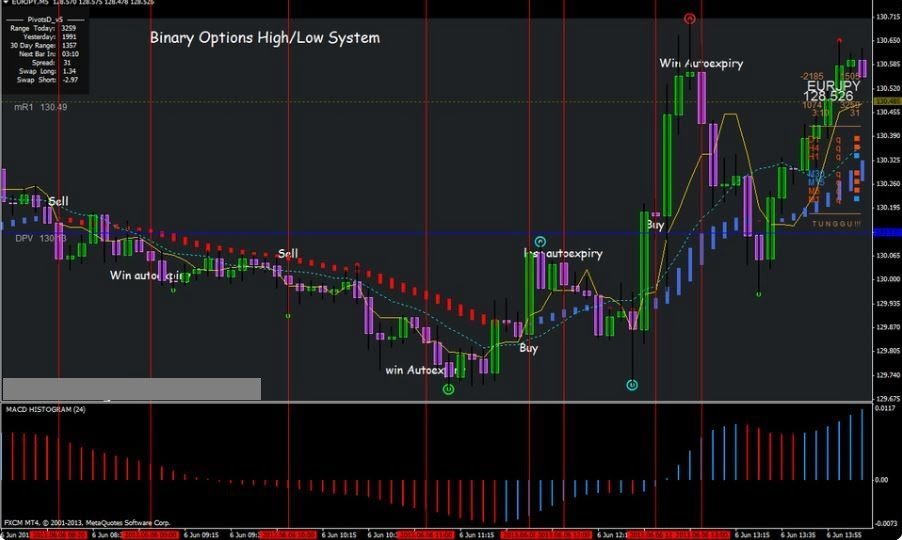Click the 6 Jun 11:15 time axis label
The height and width of the screenshot is (540, 902).
[476, 535]
